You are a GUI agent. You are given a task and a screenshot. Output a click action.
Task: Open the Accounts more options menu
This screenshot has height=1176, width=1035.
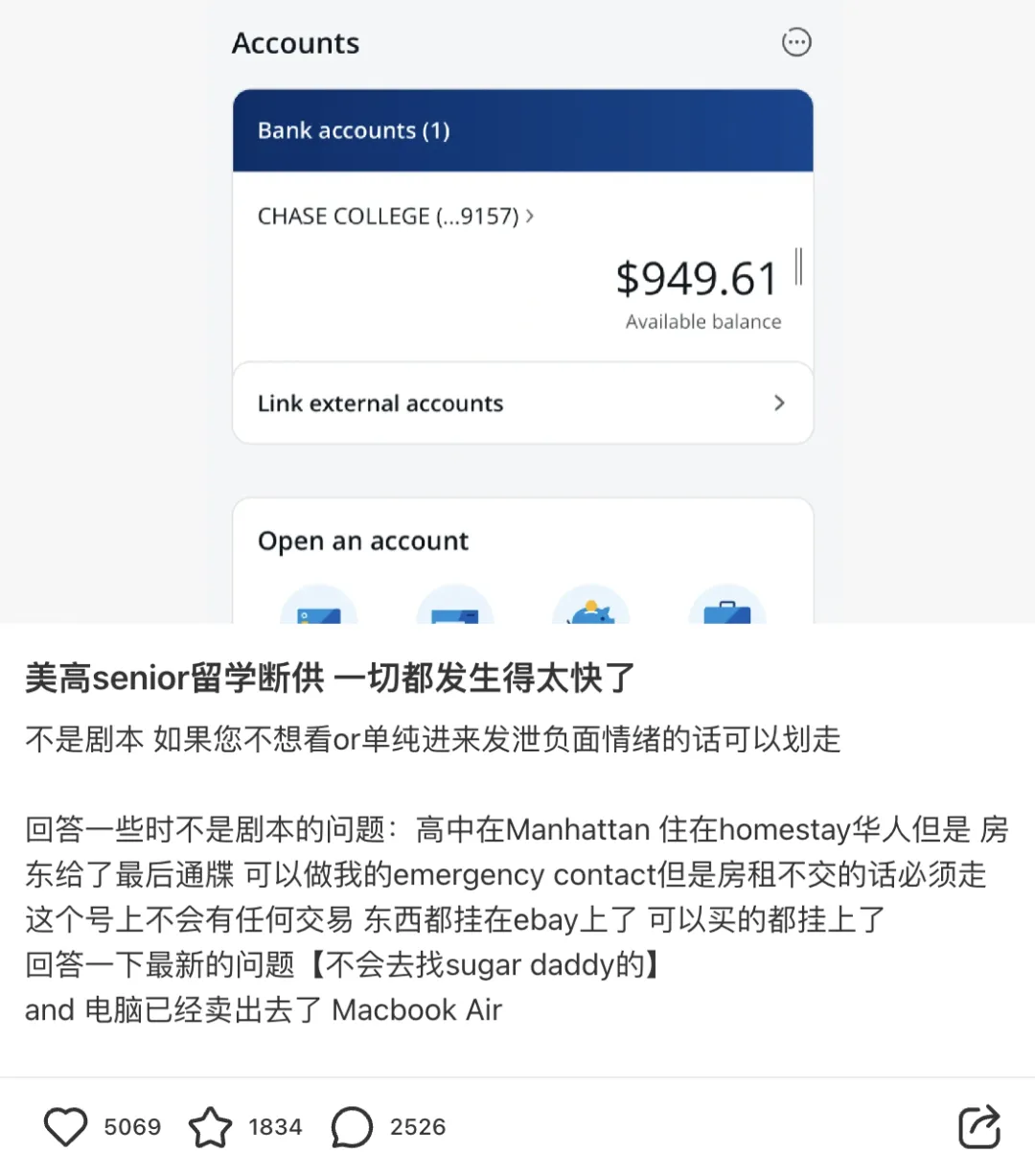point(796,42)
